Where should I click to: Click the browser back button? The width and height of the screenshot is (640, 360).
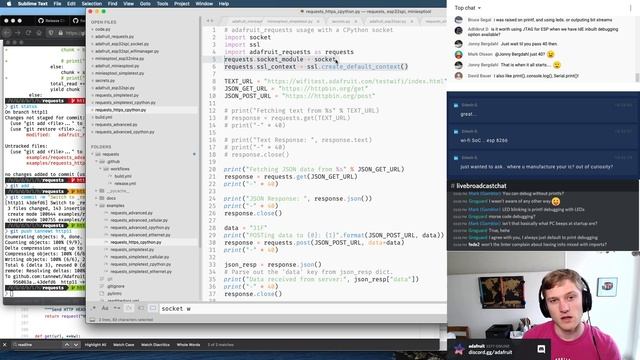(7, 33)
